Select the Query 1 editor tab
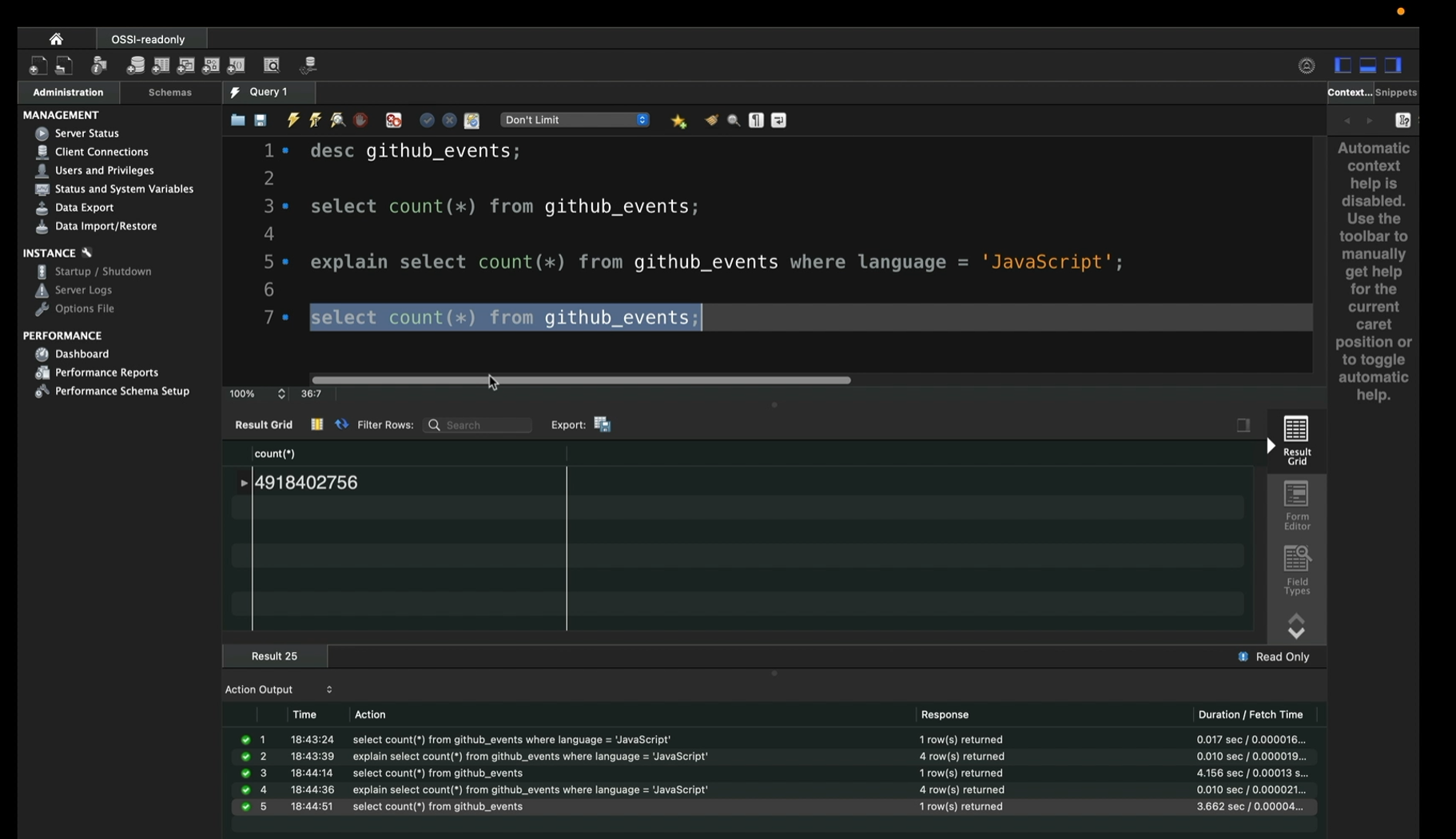Viewport: 1456px width, 839px height. [x=269, y=92]
